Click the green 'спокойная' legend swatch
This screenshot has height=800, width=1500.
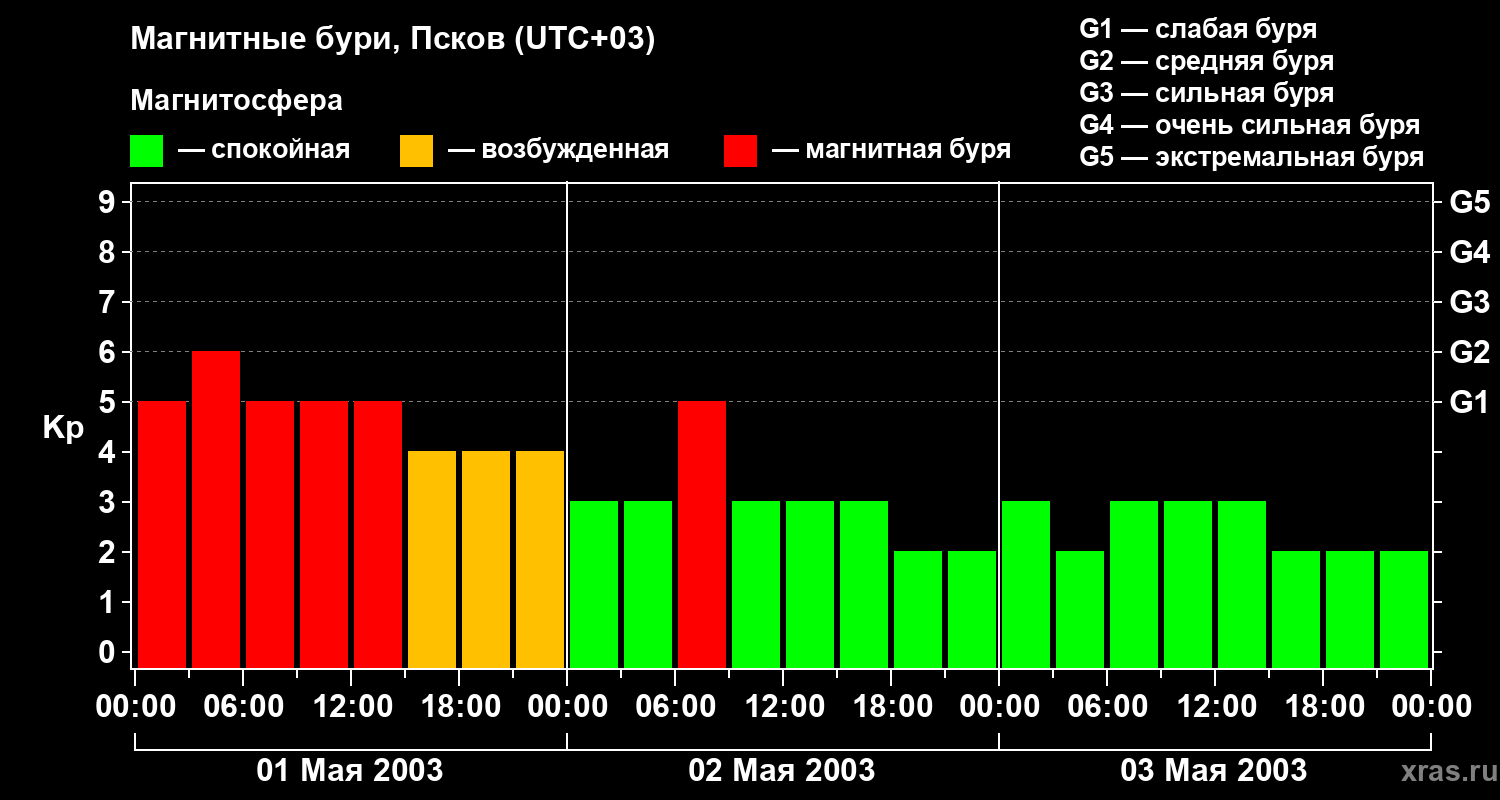[146, 151]
